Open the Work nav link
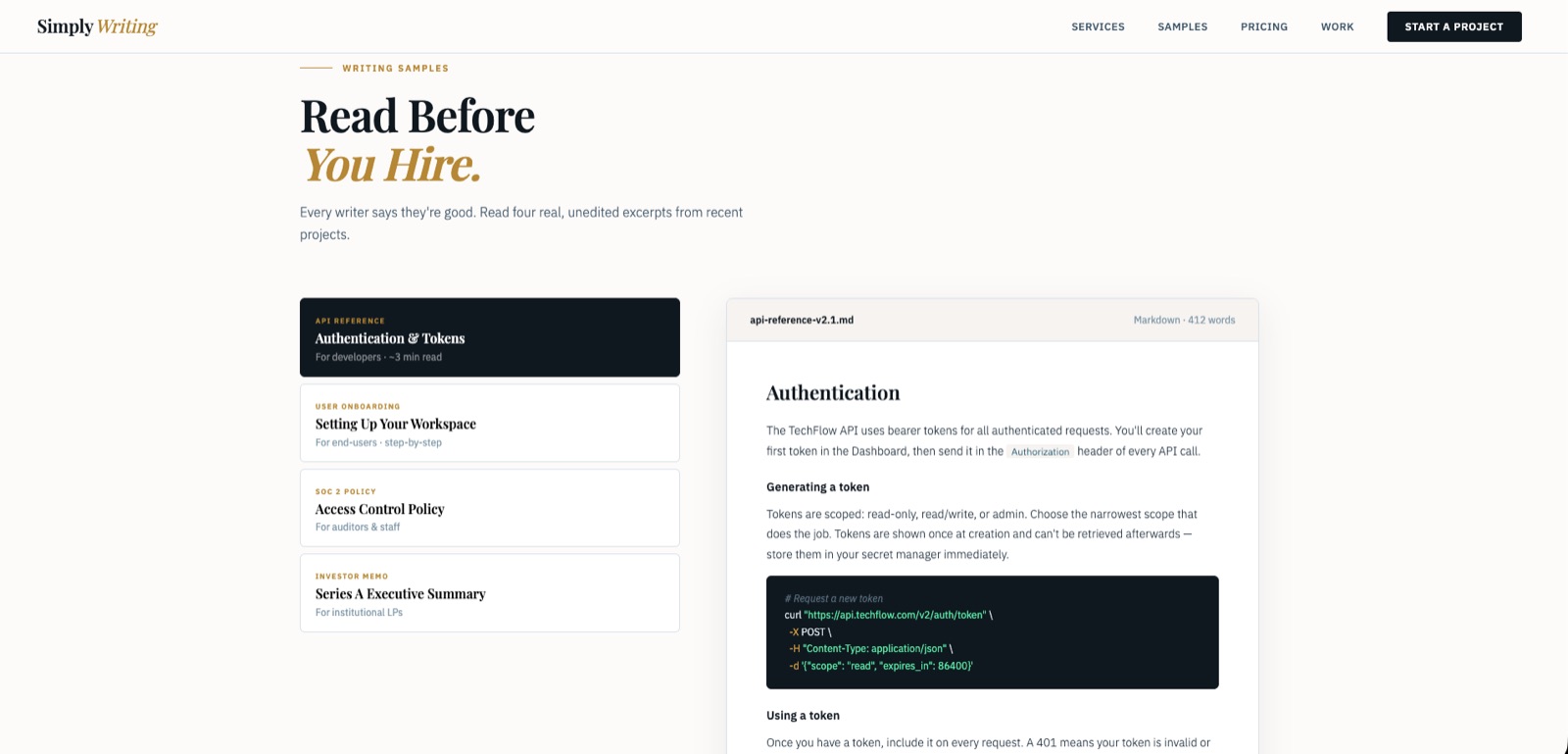Image resolution: width=1568 pixels, height=754 pixels. click(1337, 26)
